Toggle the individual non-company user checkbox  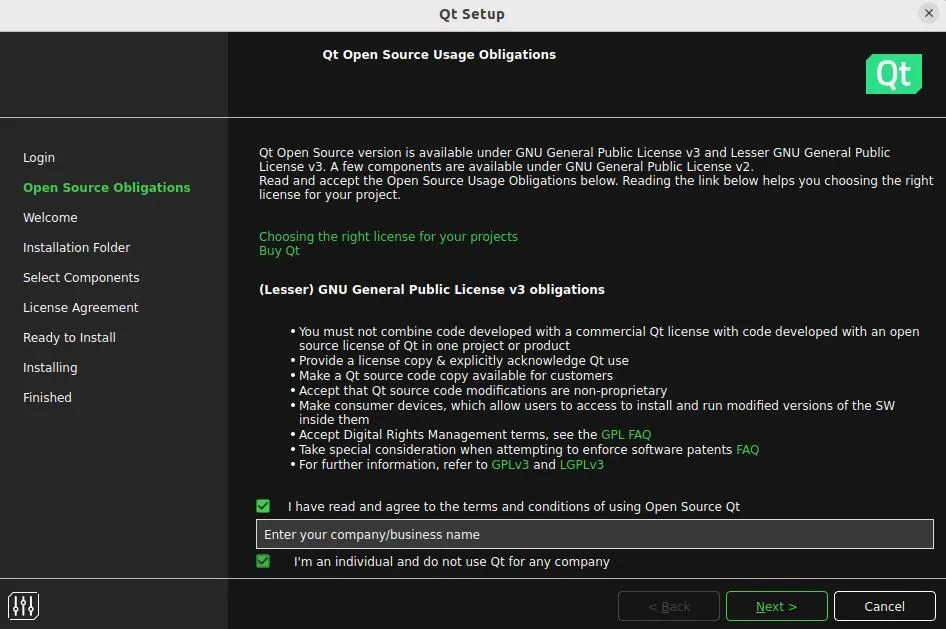click(263, 561)
